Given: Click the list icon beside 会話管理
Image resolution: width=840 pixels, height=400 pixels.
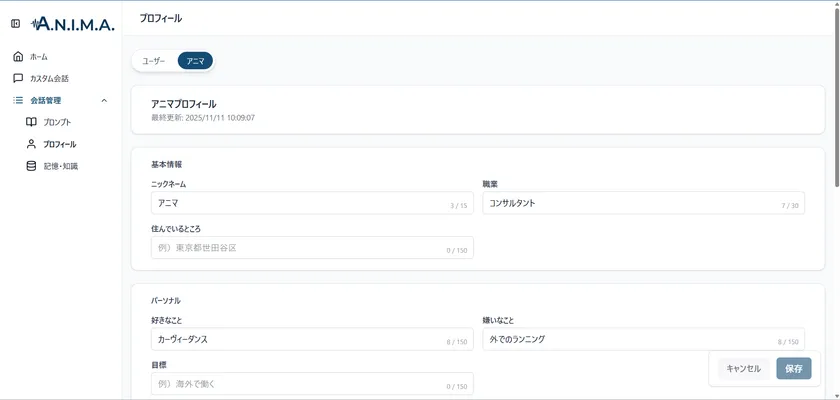Looking at the screenshot, I should [x=18, y=100].
